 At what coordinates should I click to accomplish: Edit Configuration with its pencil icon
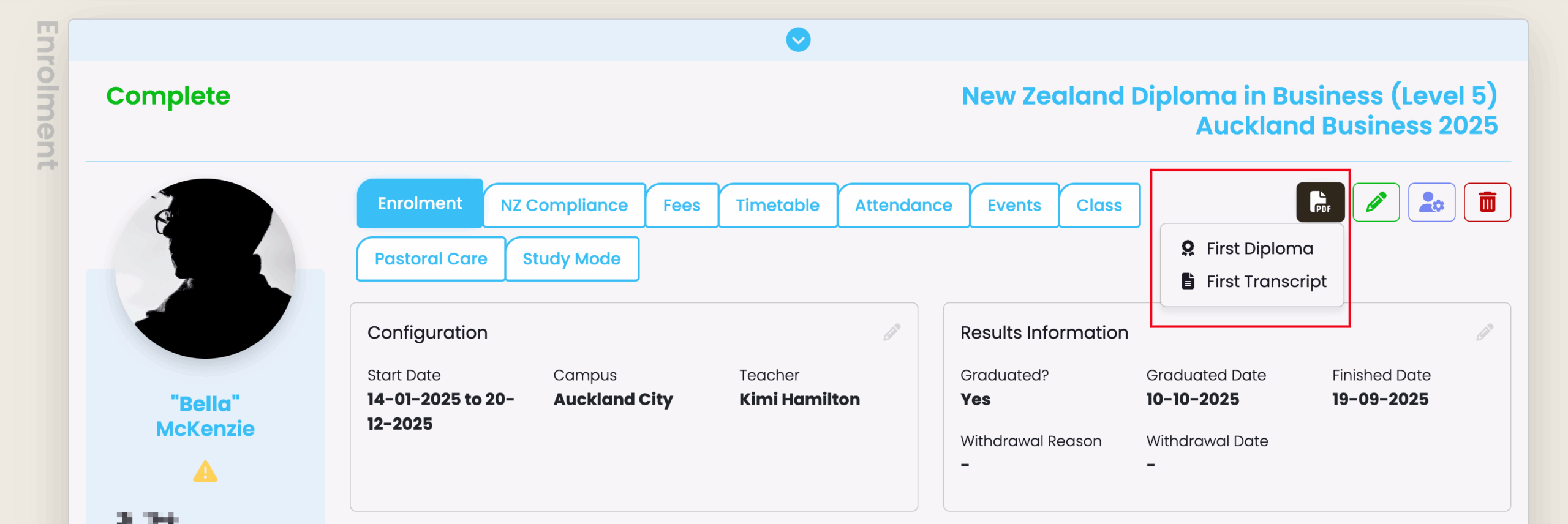(892, 332)
